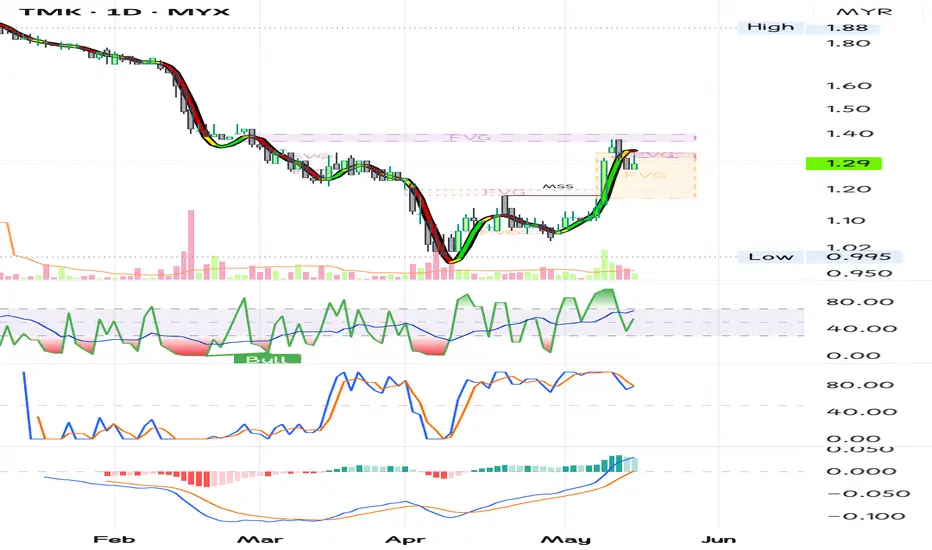Click the MSS annotation label

558,187
